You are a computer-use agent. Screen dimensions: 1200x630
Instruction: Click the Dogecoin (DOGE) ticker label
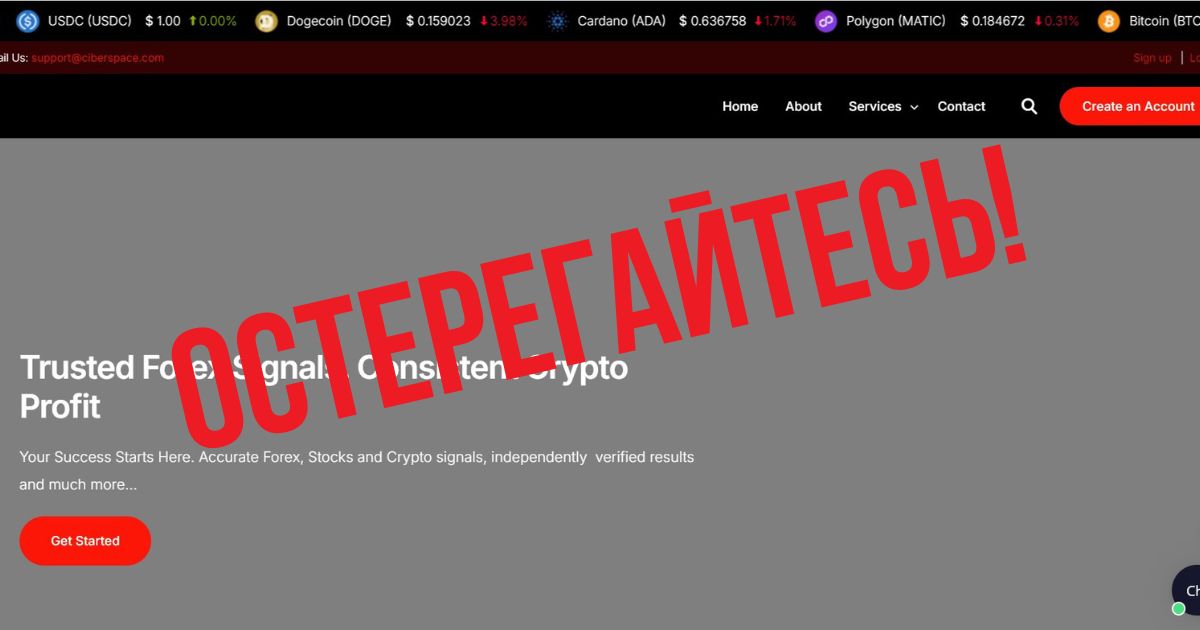click(x=339, y=21)
